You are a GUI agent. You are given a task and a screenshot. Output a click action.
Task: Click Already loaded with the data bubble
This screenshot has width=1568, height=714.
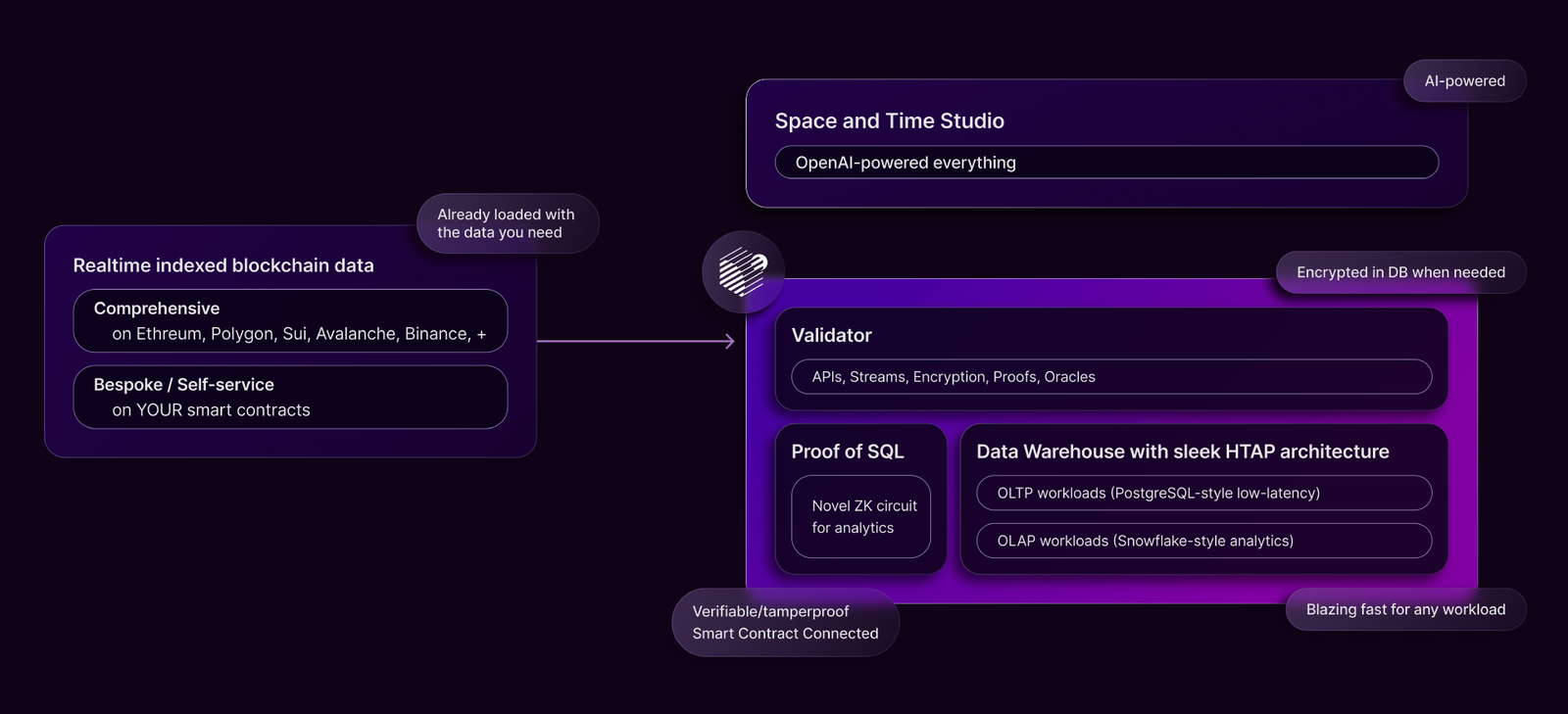point(507,223)
